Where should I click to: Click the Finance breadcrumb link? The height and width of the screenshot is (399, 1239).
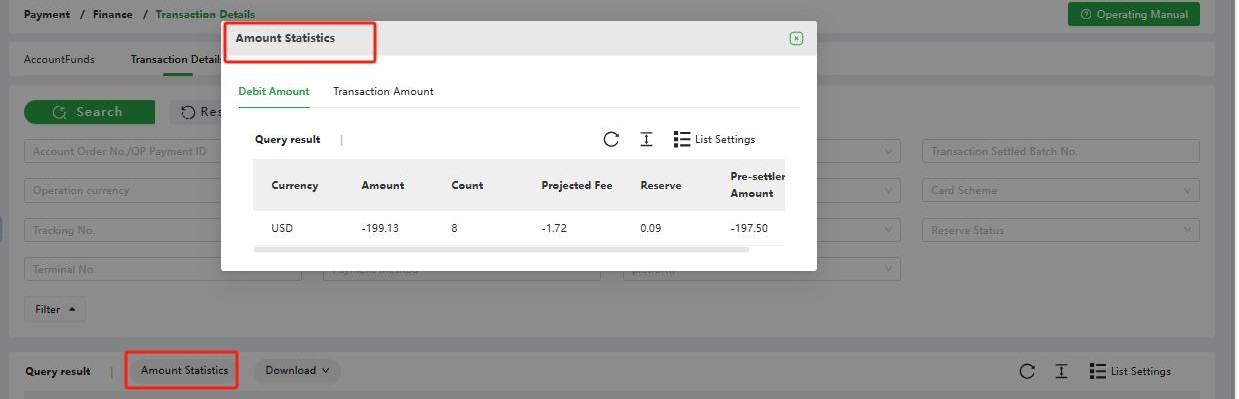click(x=112, y=14)
